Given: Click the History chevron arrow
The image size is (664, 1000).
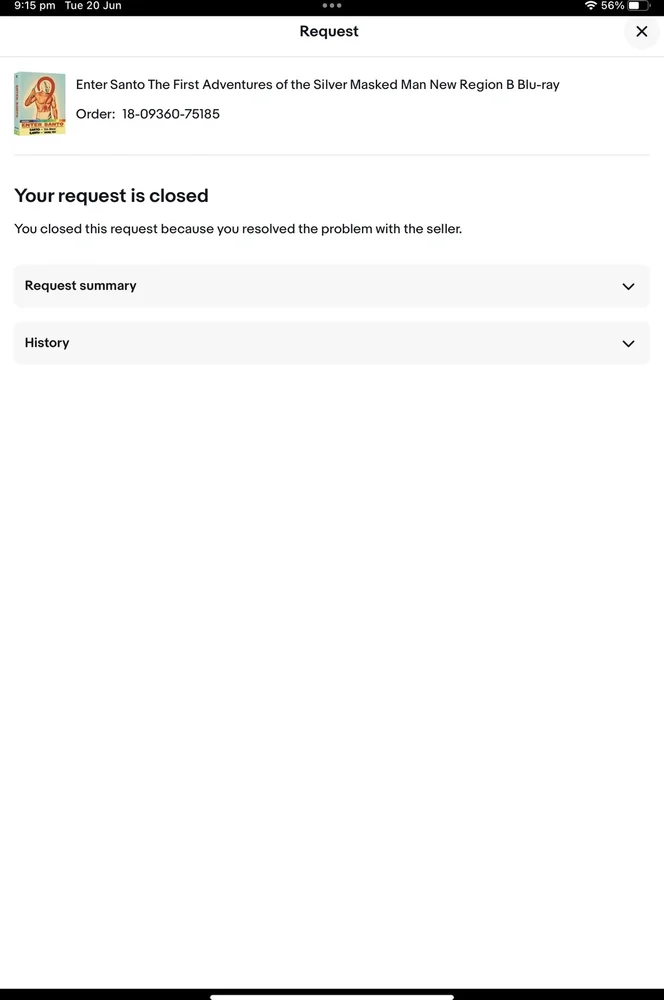Looking at the screenshot, I should 628,344.
